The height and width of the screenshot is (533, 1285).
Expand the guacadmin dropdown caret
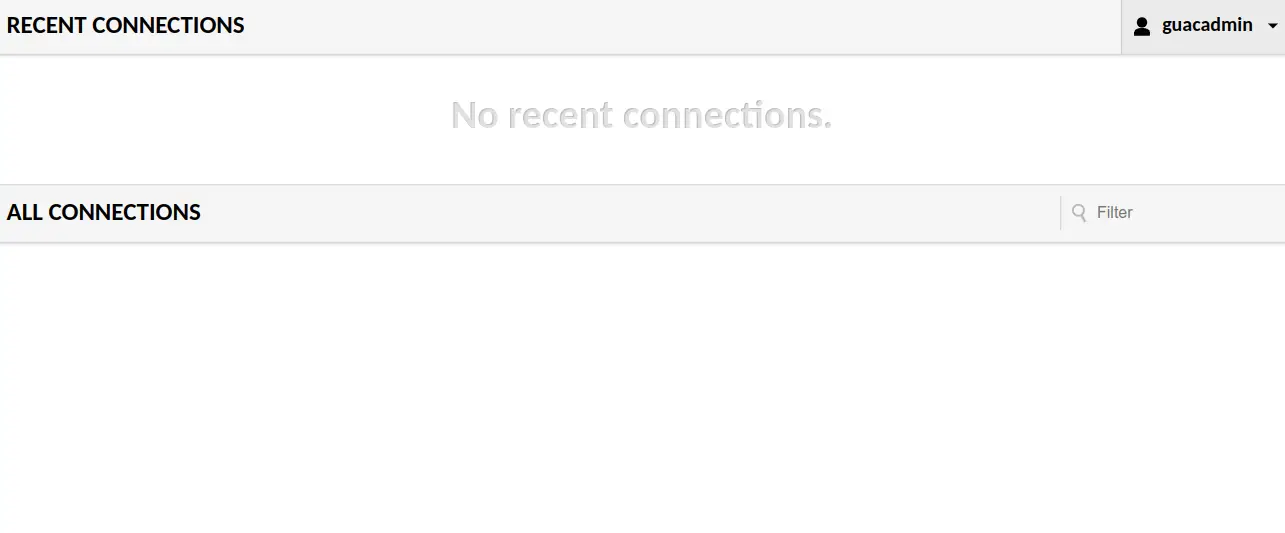coord(1272,27)
